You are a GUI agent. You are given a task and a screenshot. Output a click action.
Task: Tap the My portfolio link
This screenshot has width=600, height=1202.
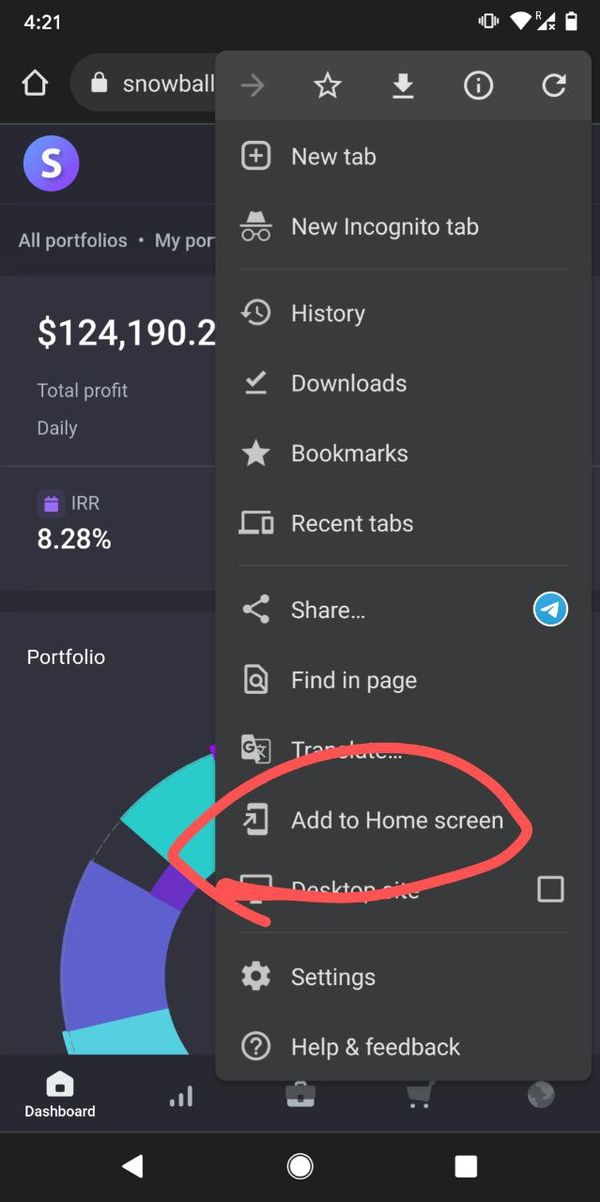[184, 240]
